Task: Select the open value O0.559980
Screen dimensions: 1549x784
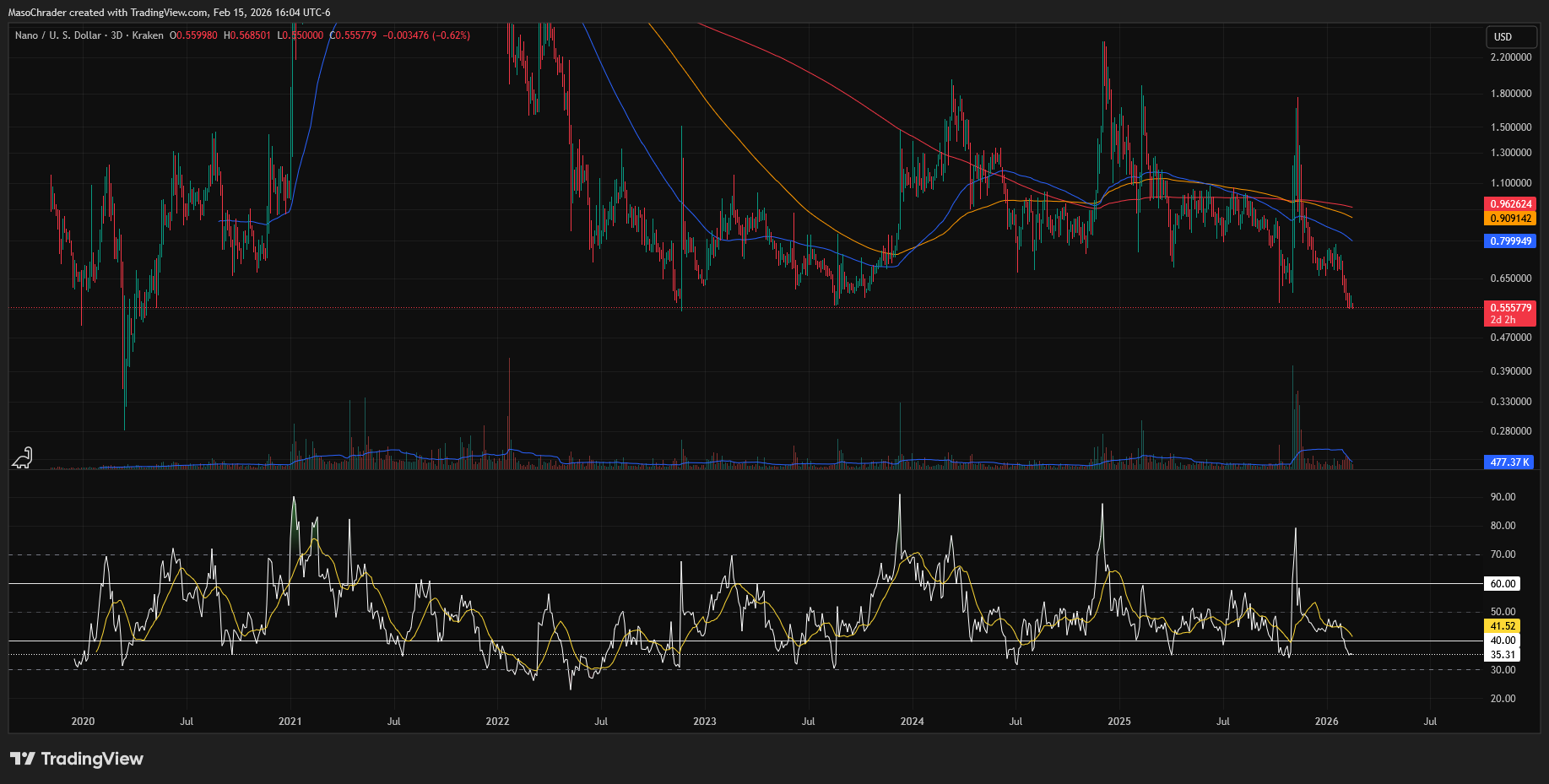Action: click(193, 35)
